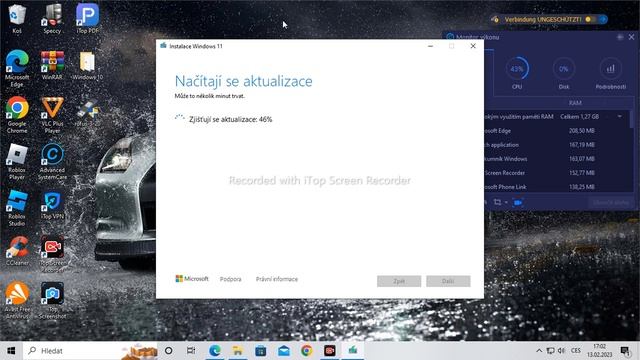The height and width of the screenshot is (360, 640).
Task: Open the WinRAR desktop shortcut
Action: [x=52, y=64]
